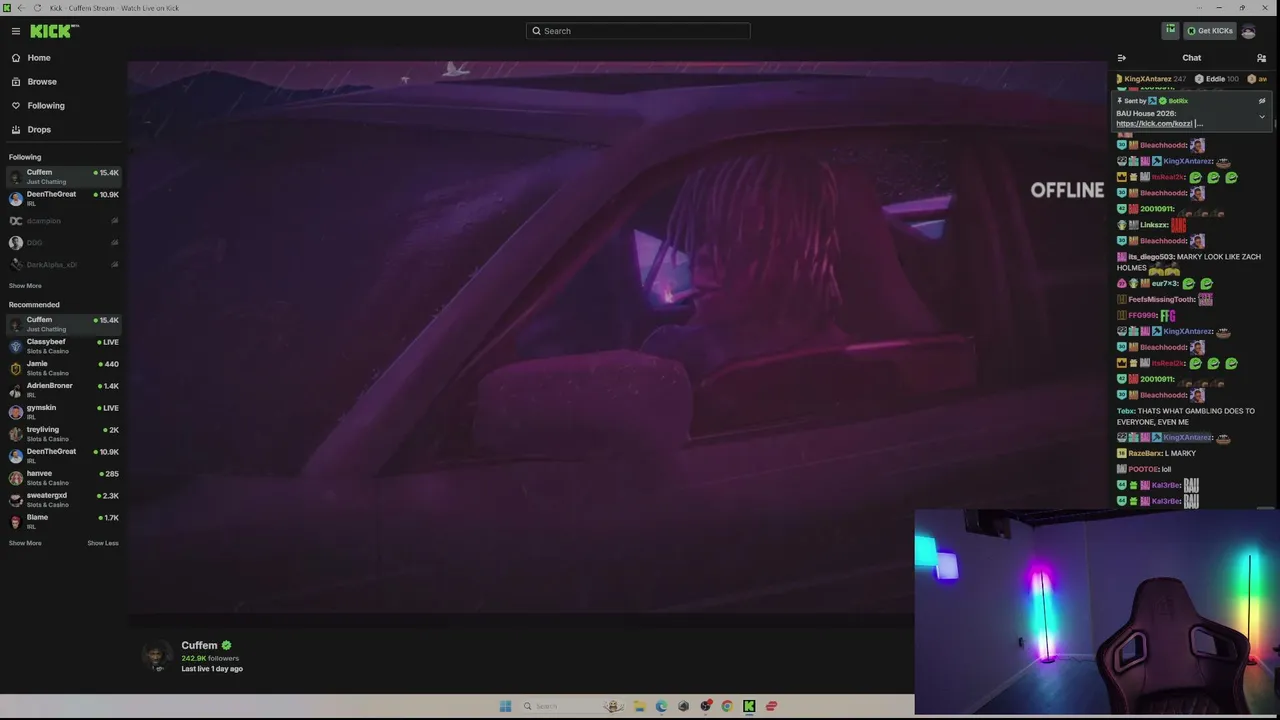Open the Drops gift icon in the header
Viewport: 1280px width, 720px height.
(x=1170, y=31)
